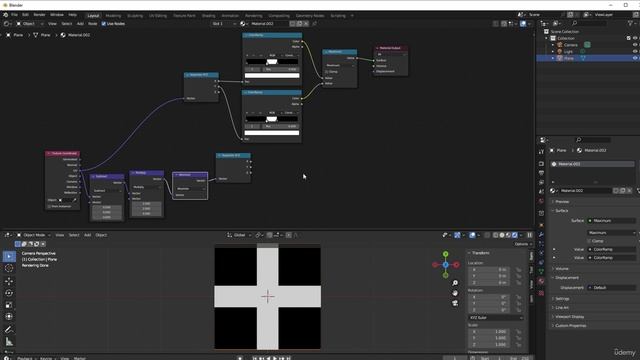Open the Maximum operation dropdown in properties panel
This screenshot has width=640, height=360.
point(611,233)
